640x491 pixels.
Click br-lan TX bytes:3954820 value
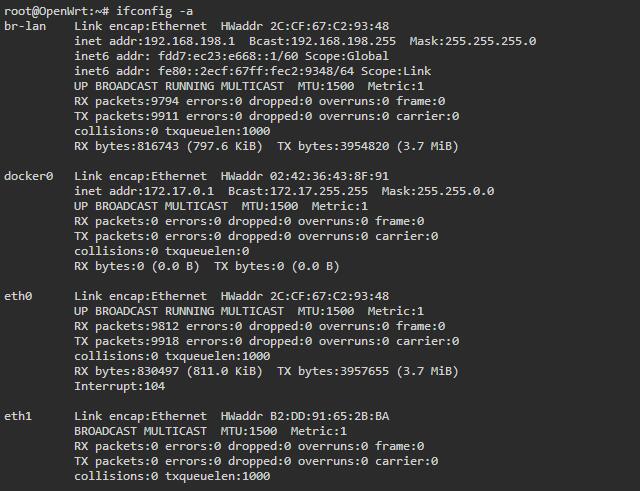coord(333,147)
